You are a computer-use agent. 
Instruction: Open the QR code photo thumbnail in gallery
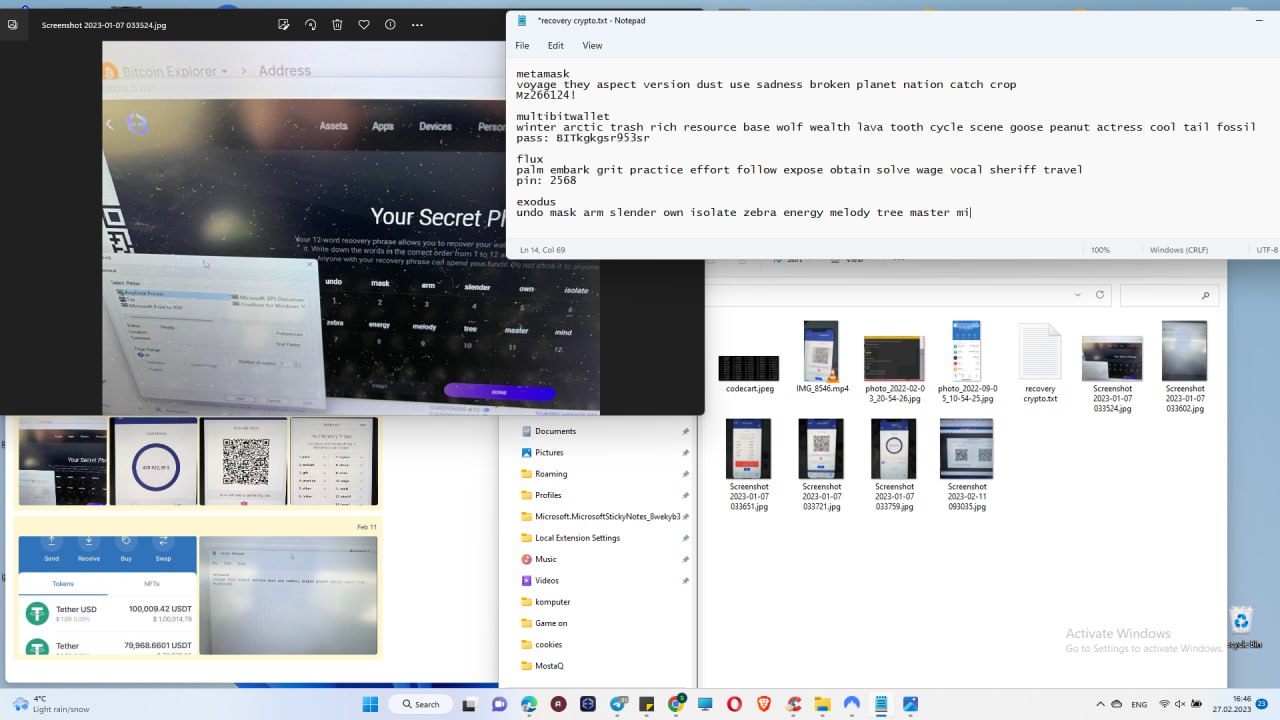[x=244, y=461]
